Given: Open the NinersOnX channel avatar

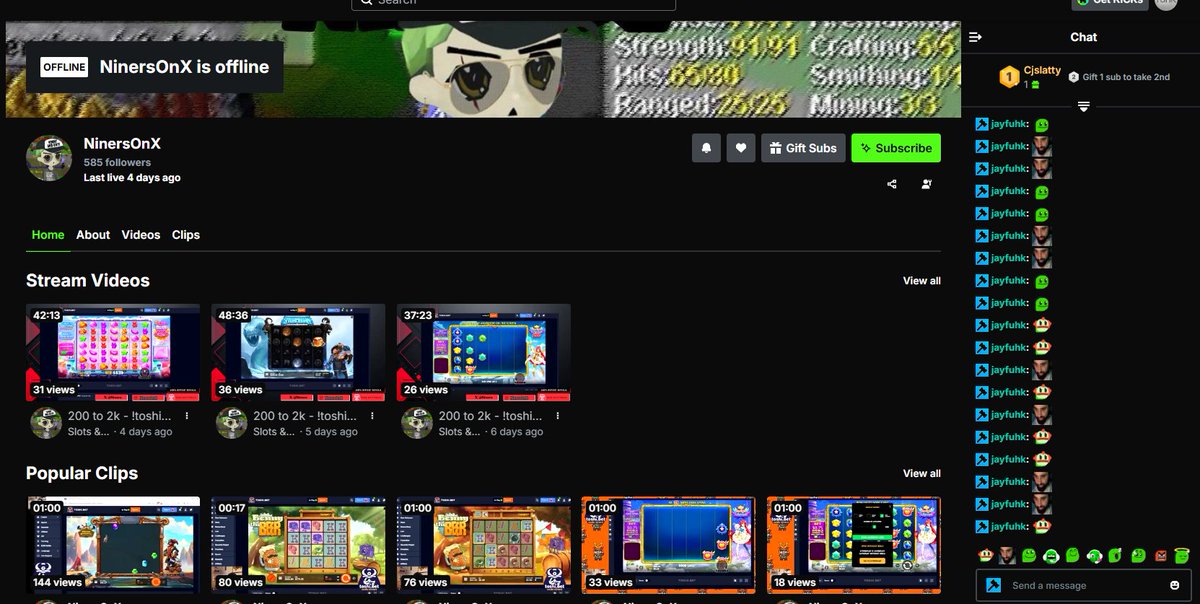Looking at the screenshot, I should pyautogui.click(x=49, y=158).
